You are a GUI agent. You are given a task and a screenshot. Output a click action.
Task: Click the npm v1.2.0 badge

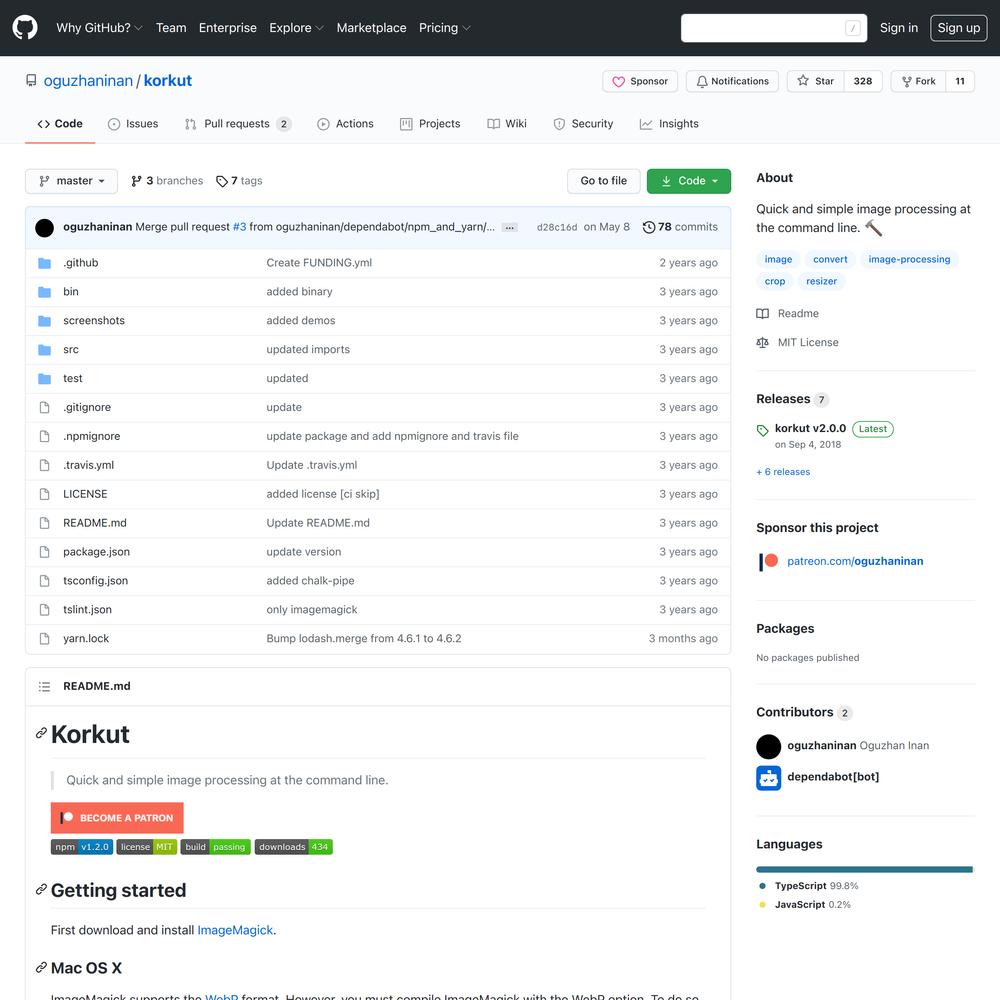82,847
